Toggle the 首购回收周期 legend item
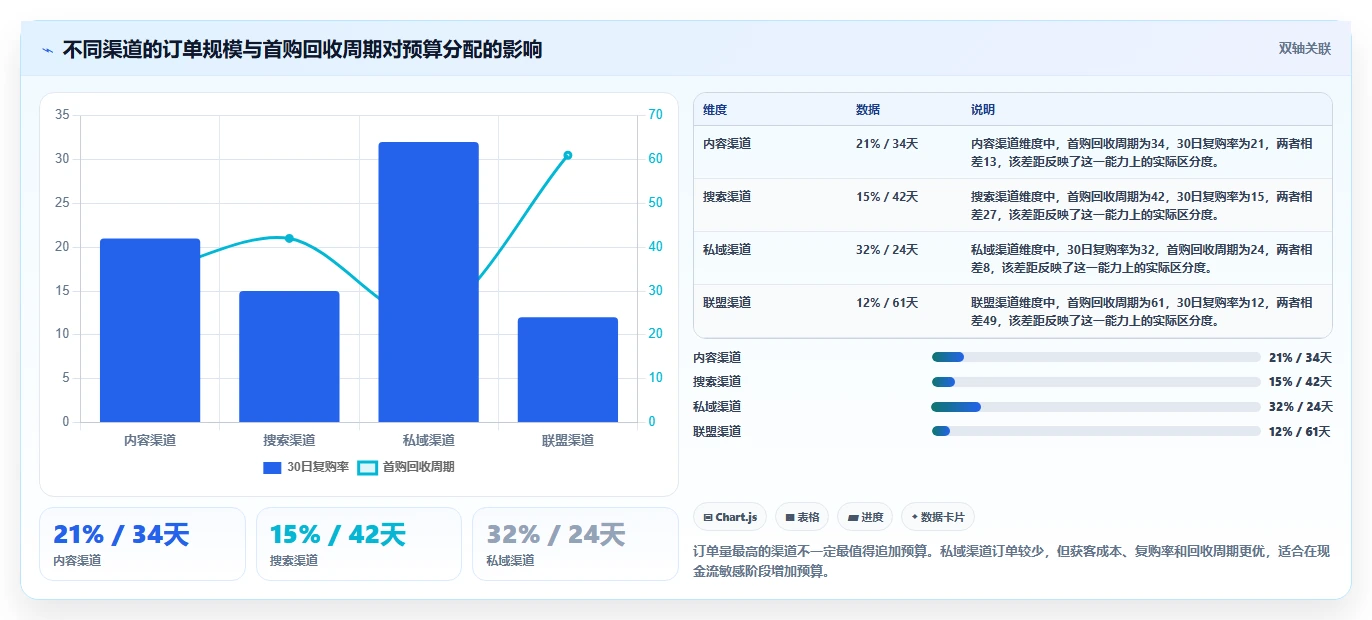Image resolution: width=1372 pixels, height=620 pixels. [406, 467]
